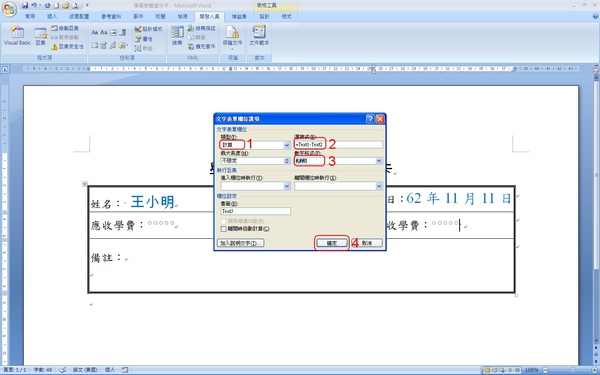Open Document Template (文件範本) dialog
The width and height of the screenshot is (600, 375).
tap(259, 36)
